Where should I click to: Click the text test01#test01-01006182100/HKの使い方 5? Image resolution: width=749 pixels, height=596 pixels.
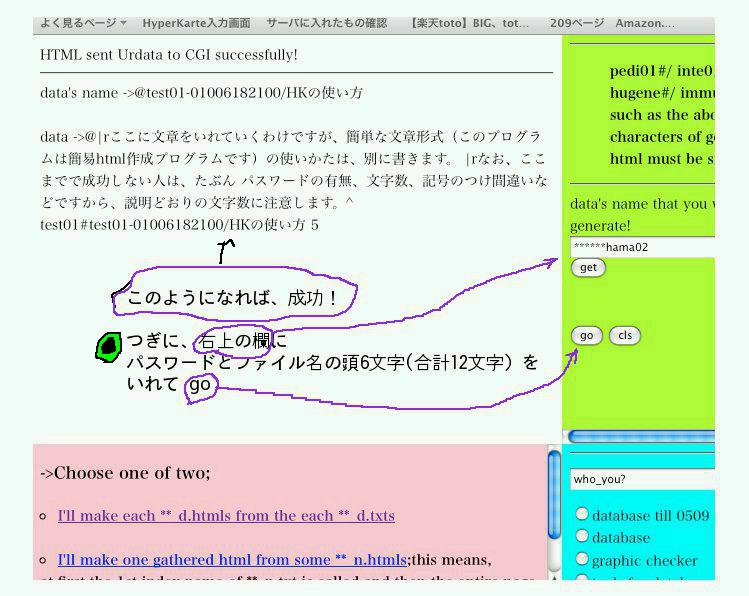[x=179, y=224]
